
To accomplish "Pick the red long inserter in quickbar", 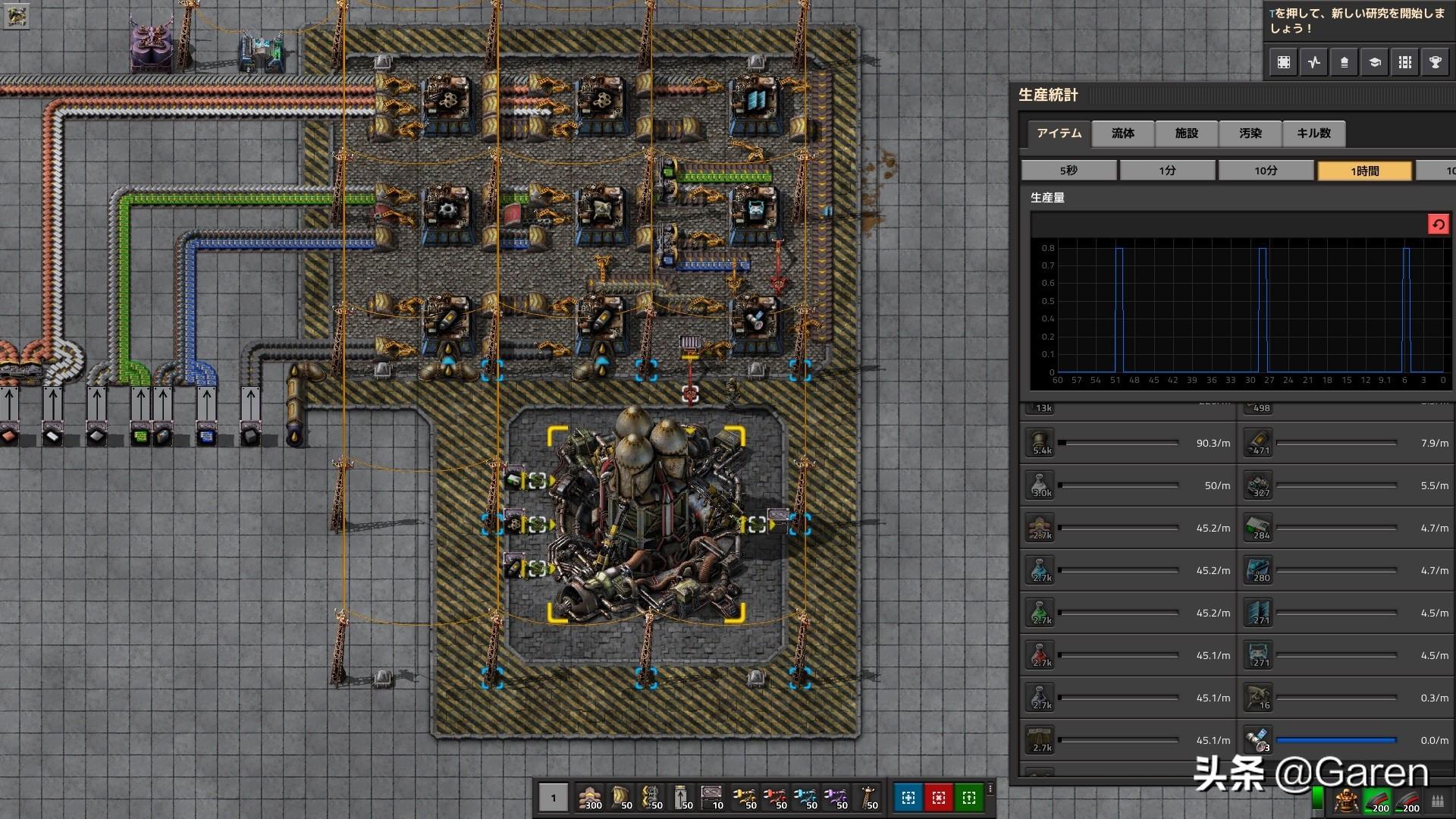I will pyautogui.click(x=776, y=797).
